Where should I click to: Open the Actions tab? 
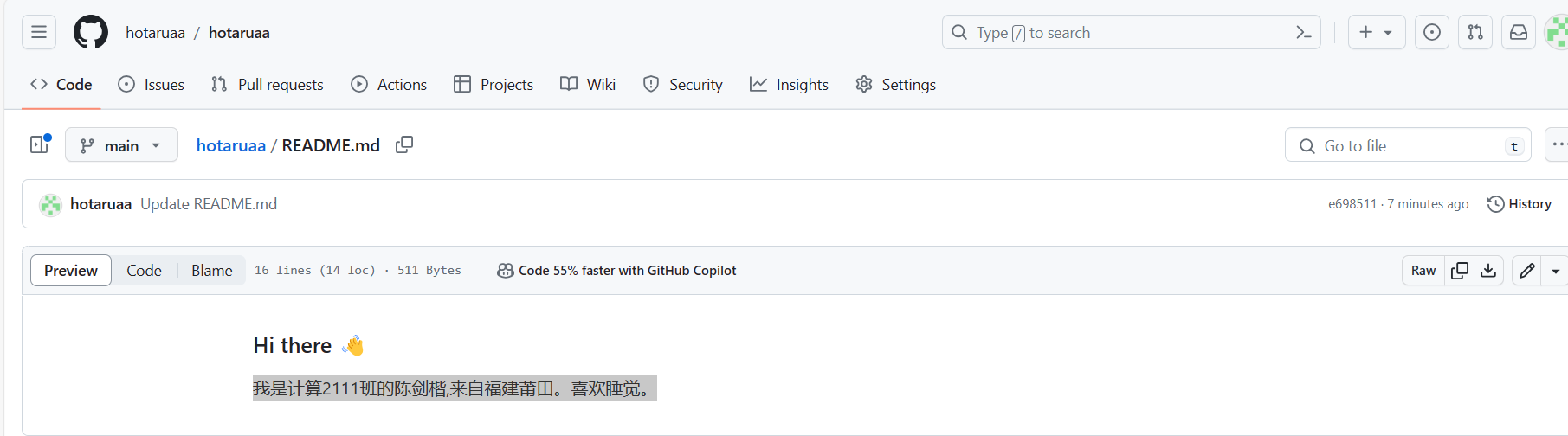click(x=389, y=85)
